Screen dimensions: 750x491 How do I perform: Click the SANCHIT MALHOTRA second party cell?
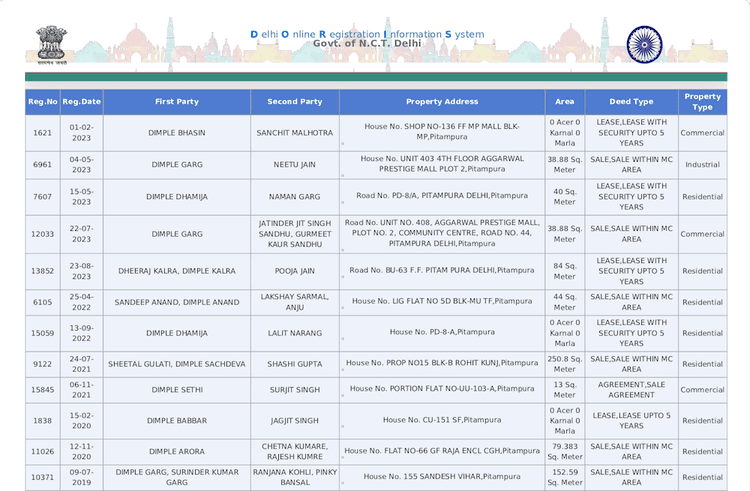295,133
